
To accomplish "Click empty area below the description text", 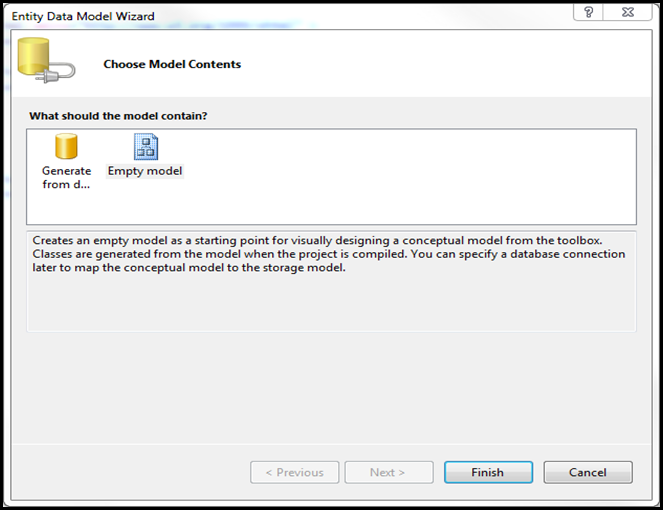I will pos(330,305).
